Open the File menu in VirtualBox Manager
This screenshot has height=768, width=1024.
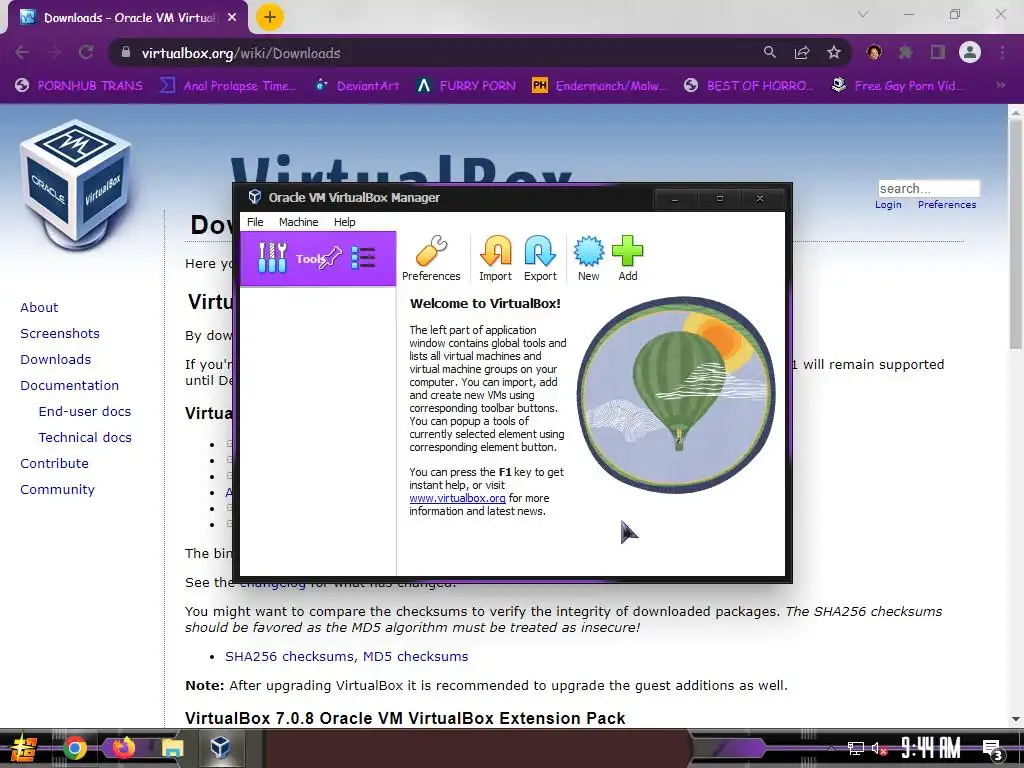point(255,222)
